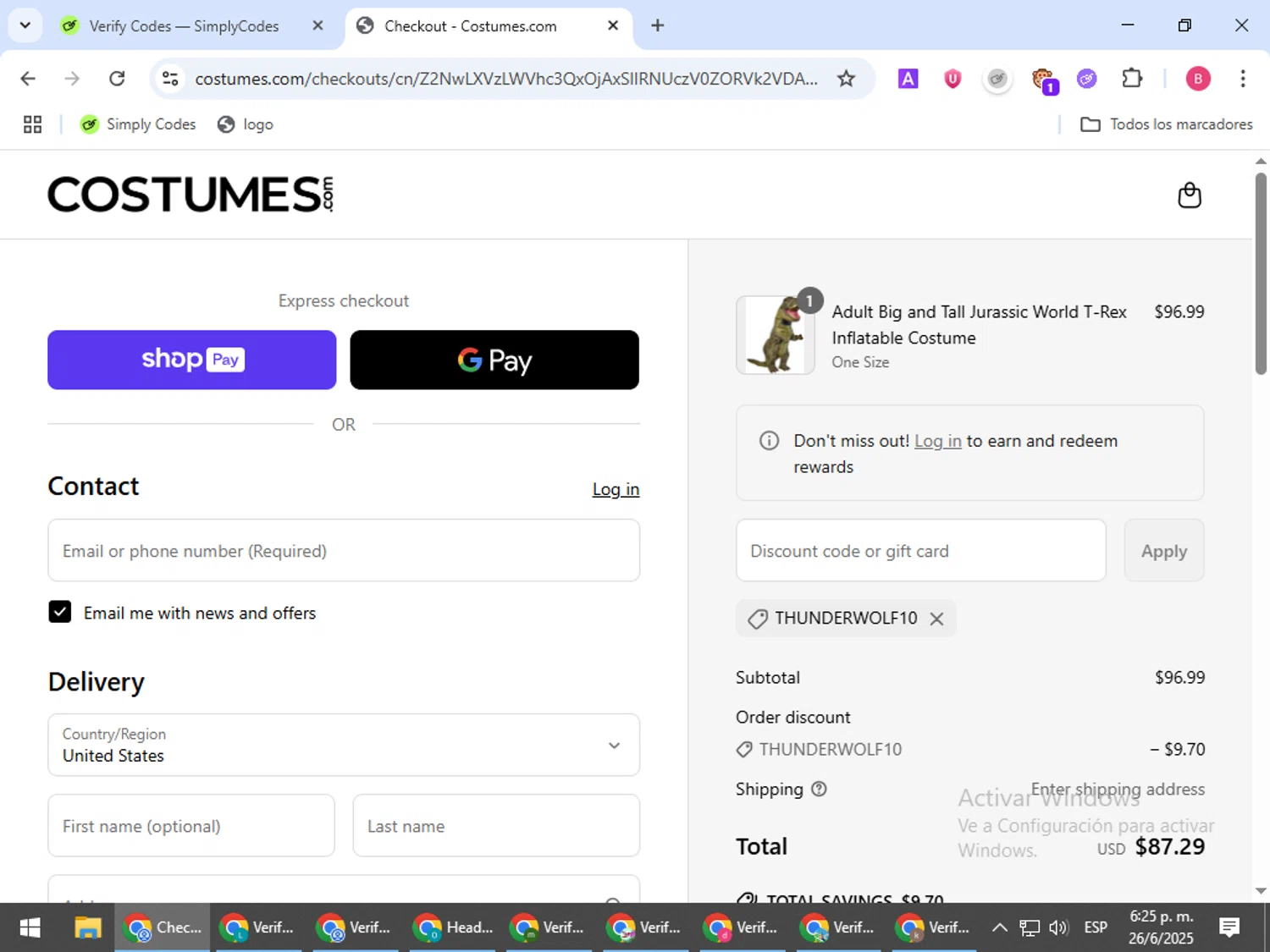The width and height of the screenshot is (1270, 952).
Task: View site information icon in address bar
Action: pyautogui.click(x=170, y=79)
